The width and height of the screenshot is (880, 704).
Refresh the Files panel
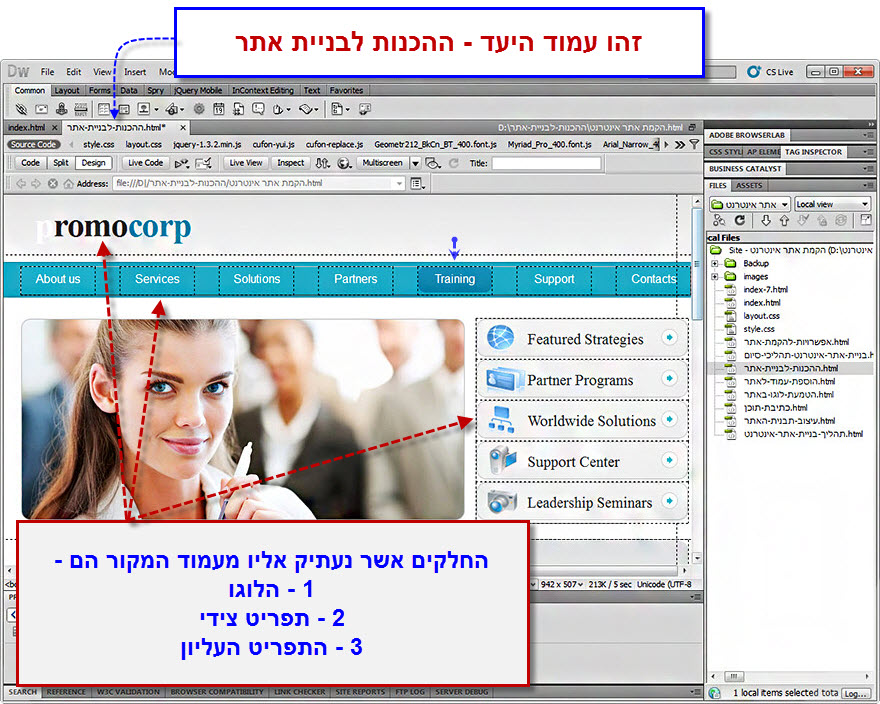740,221
